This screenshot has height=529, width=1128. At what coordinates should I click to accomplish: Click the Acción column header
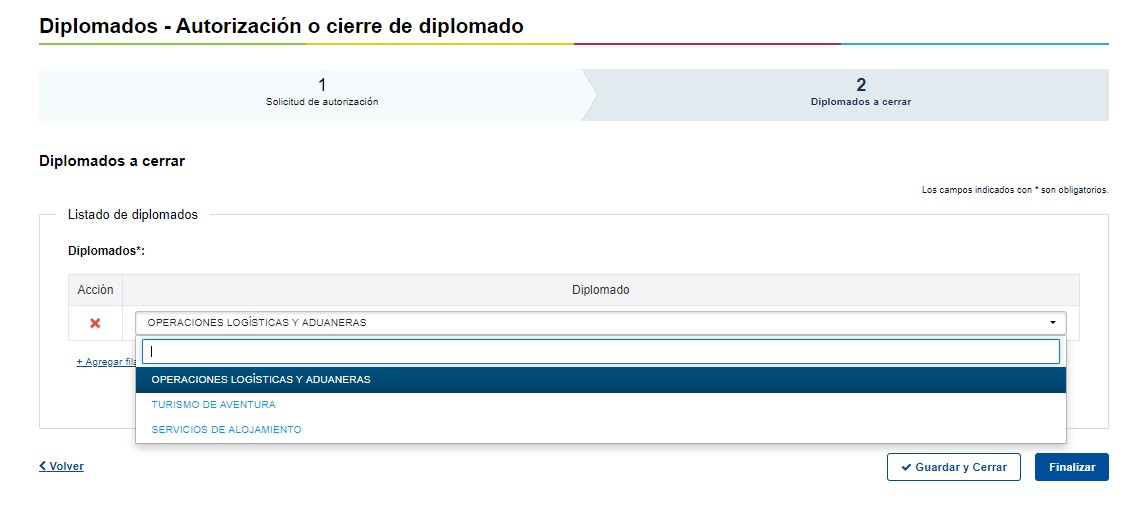click(95, 290)
